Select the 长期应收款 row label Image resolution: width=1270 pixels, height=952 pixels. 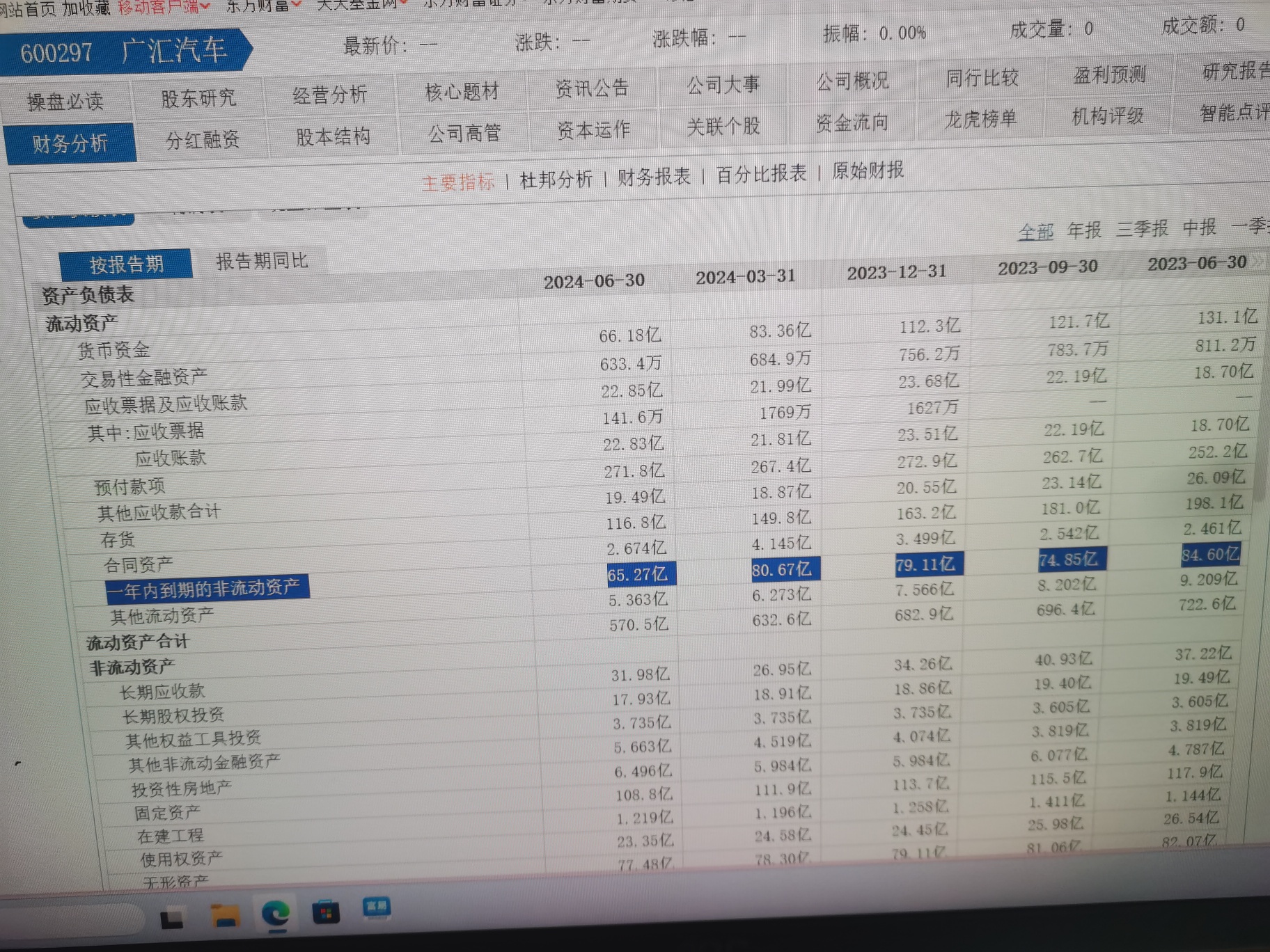coord(162,692)
